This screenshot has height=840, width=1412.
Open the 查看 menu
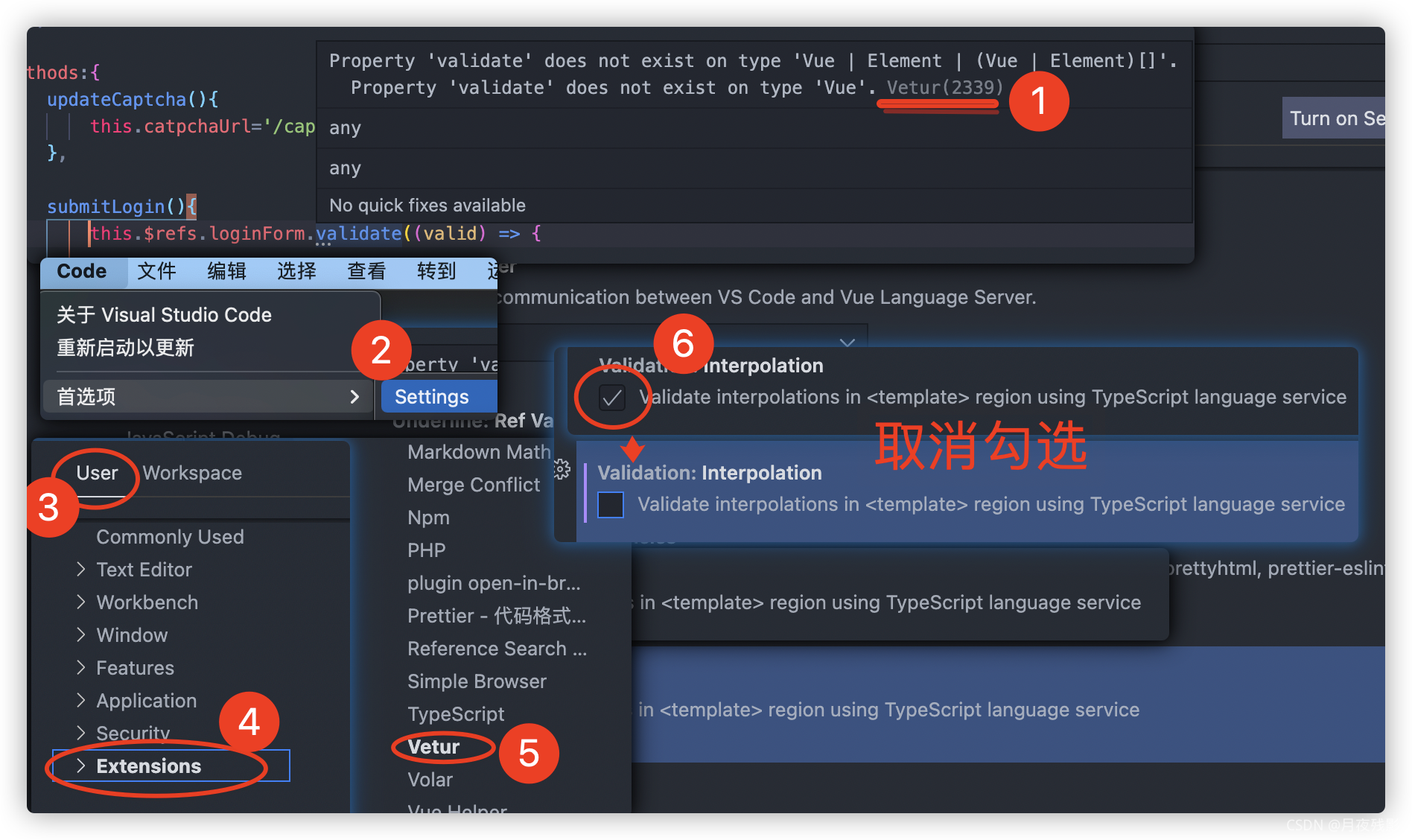(x=366, y=271)
